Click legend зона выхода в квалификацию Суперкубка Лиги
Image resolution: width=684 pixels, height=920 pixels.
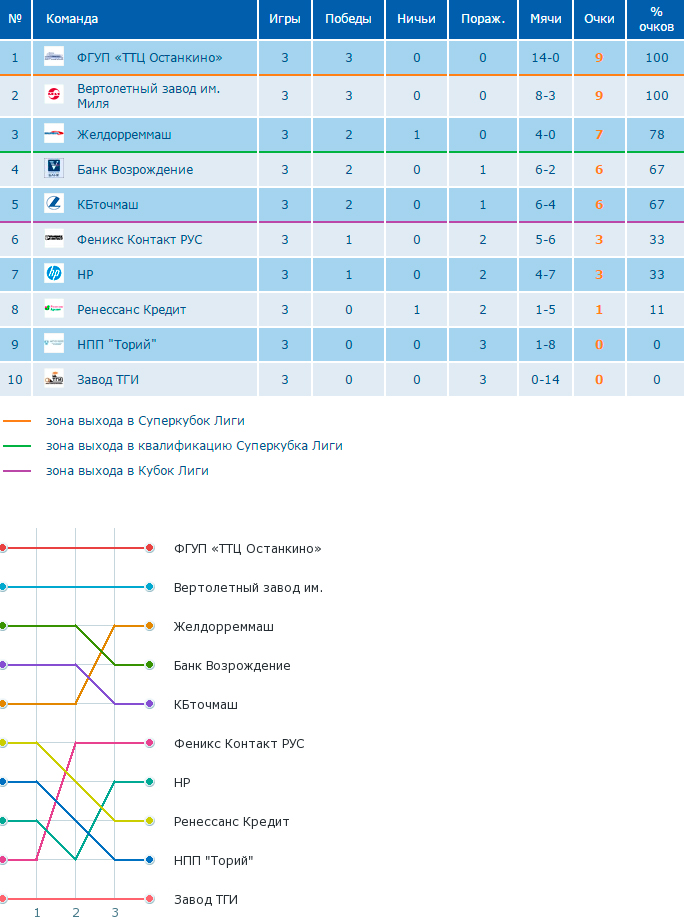(194, 446)
